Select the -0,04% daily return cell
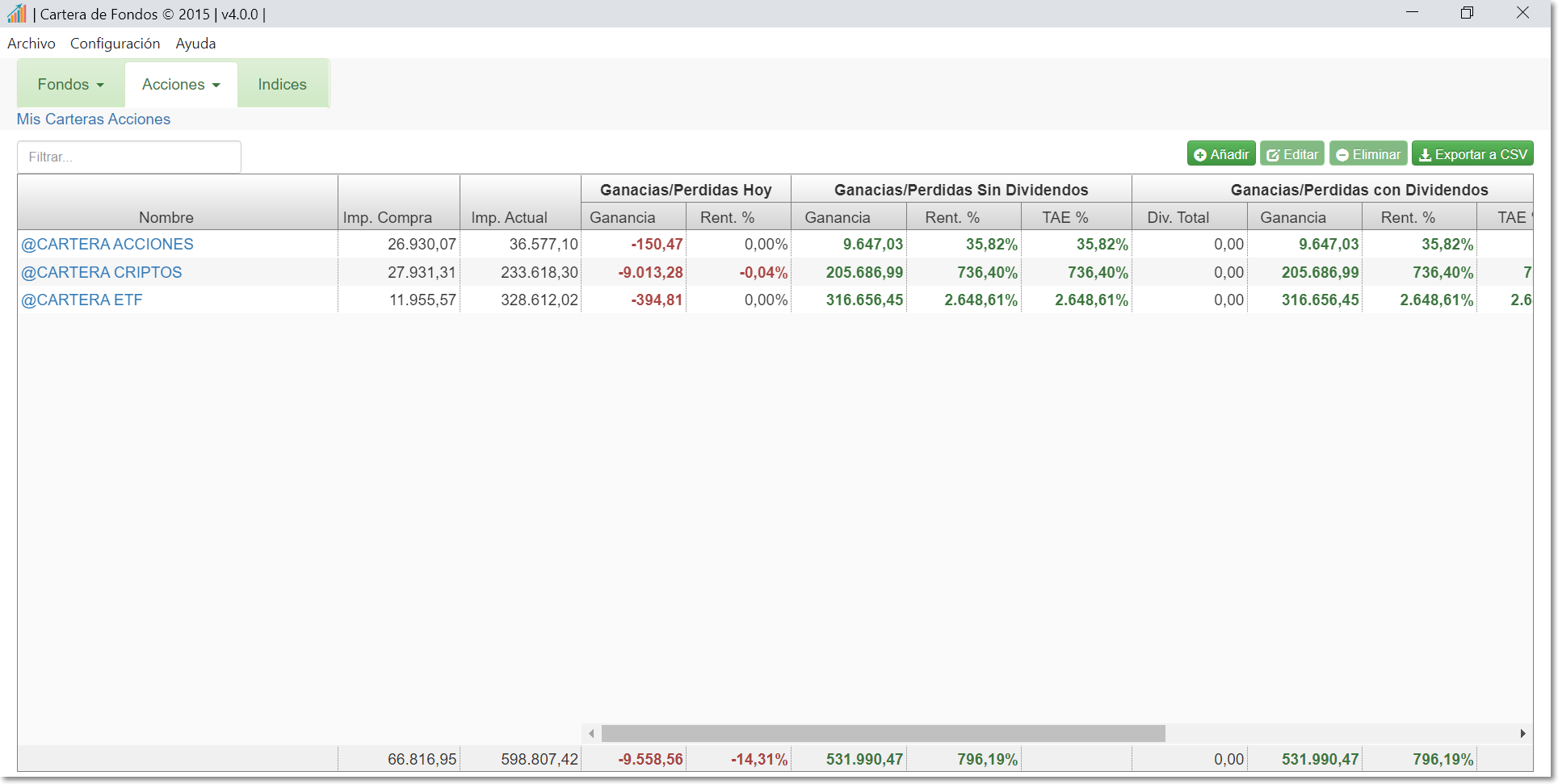Viewport: 1558px width, 784px height. [739, 272]
